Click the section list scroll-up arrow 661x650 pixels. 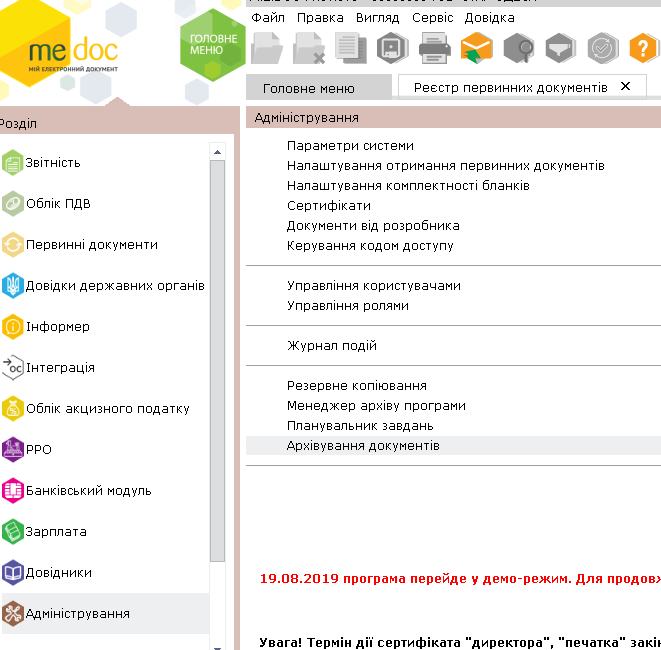pyautogui.click(x=218, y=152)
